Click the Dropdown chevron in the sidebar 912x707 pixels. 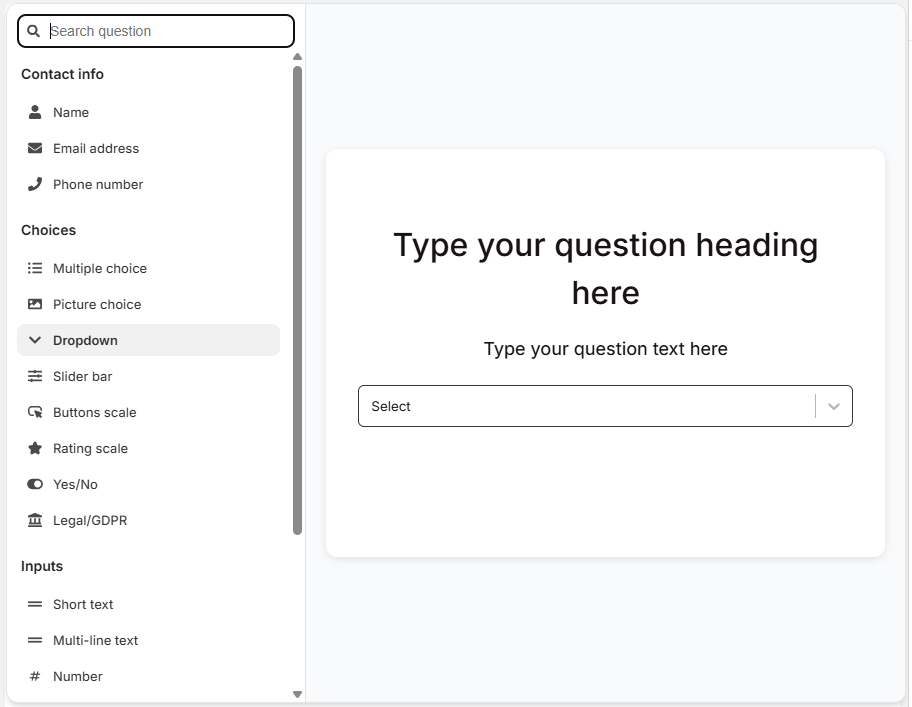point(34,340)
